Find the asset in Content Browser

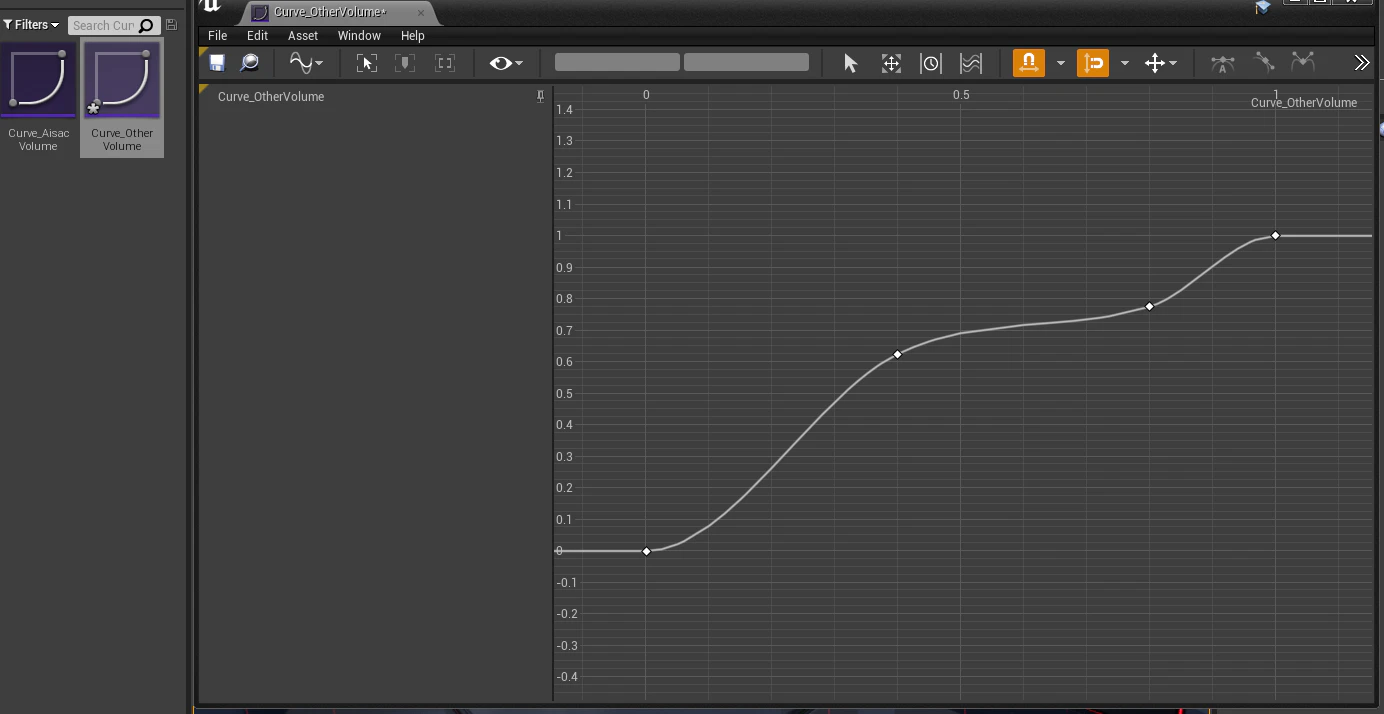tap(250, 63)
